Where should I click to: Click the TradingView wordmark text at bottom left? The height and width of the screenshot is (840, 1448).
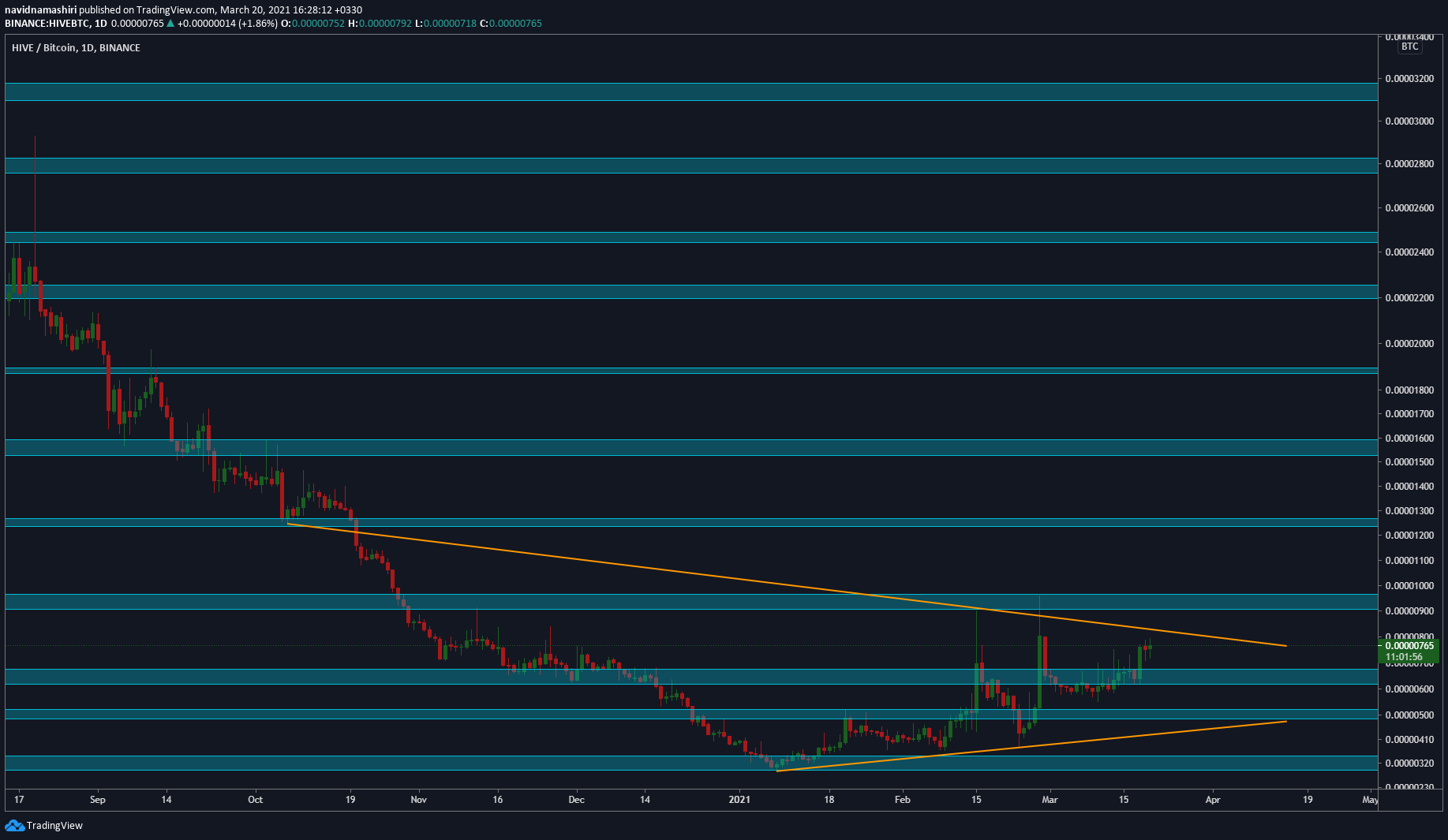[x=54, y=826]
